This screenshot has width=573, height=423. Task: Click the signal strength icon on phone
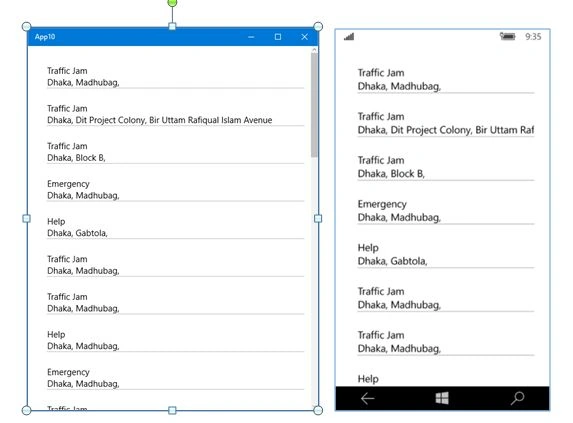pyautogui.click(x=349, y=36)
